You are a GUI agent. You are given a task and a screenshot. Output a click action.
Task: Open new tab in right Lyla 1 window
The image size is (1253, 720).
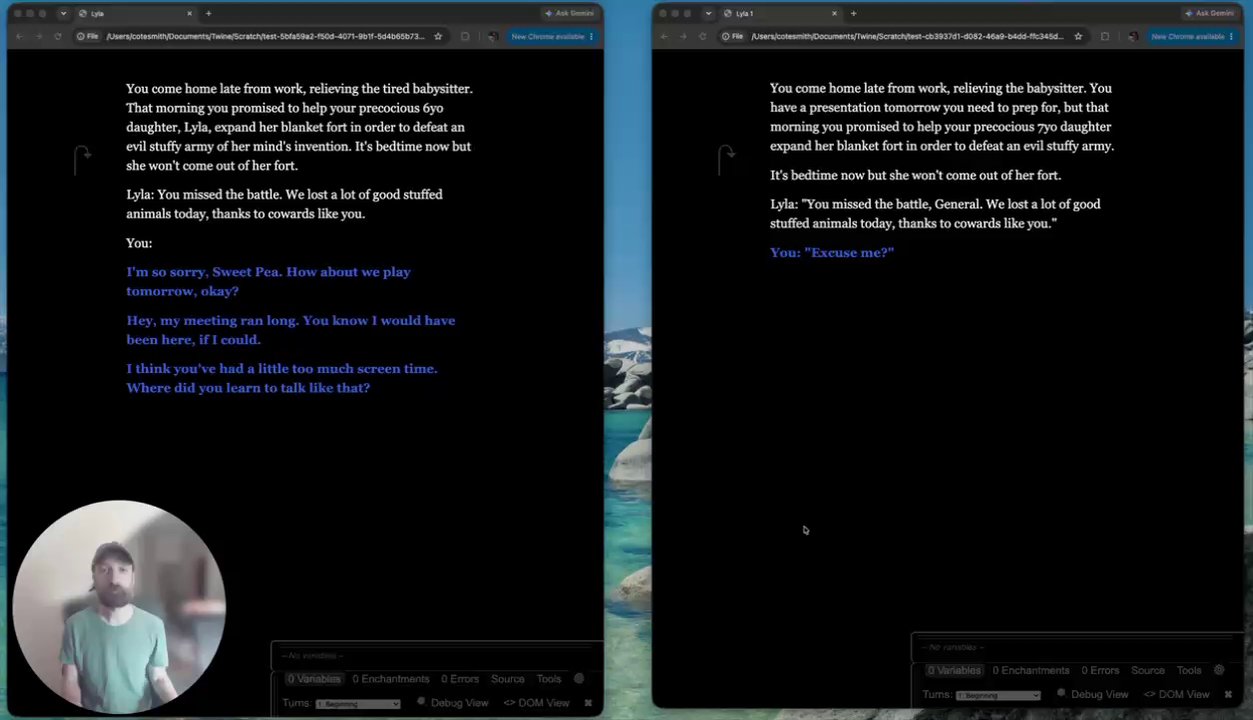(x=853, y=13)
